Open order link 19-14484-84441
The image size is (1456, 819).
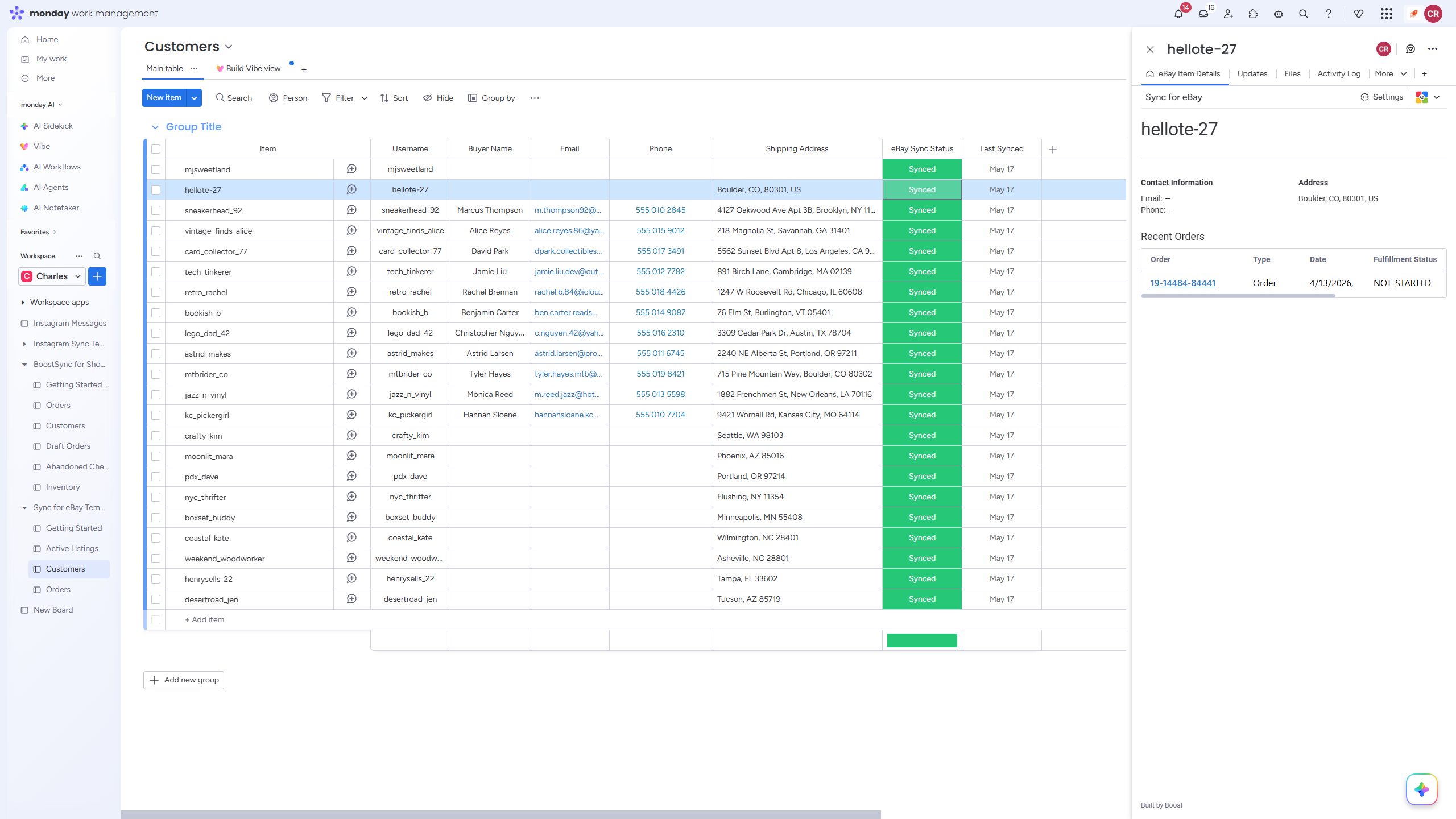pyautogui.click(x=1183, y=283)
